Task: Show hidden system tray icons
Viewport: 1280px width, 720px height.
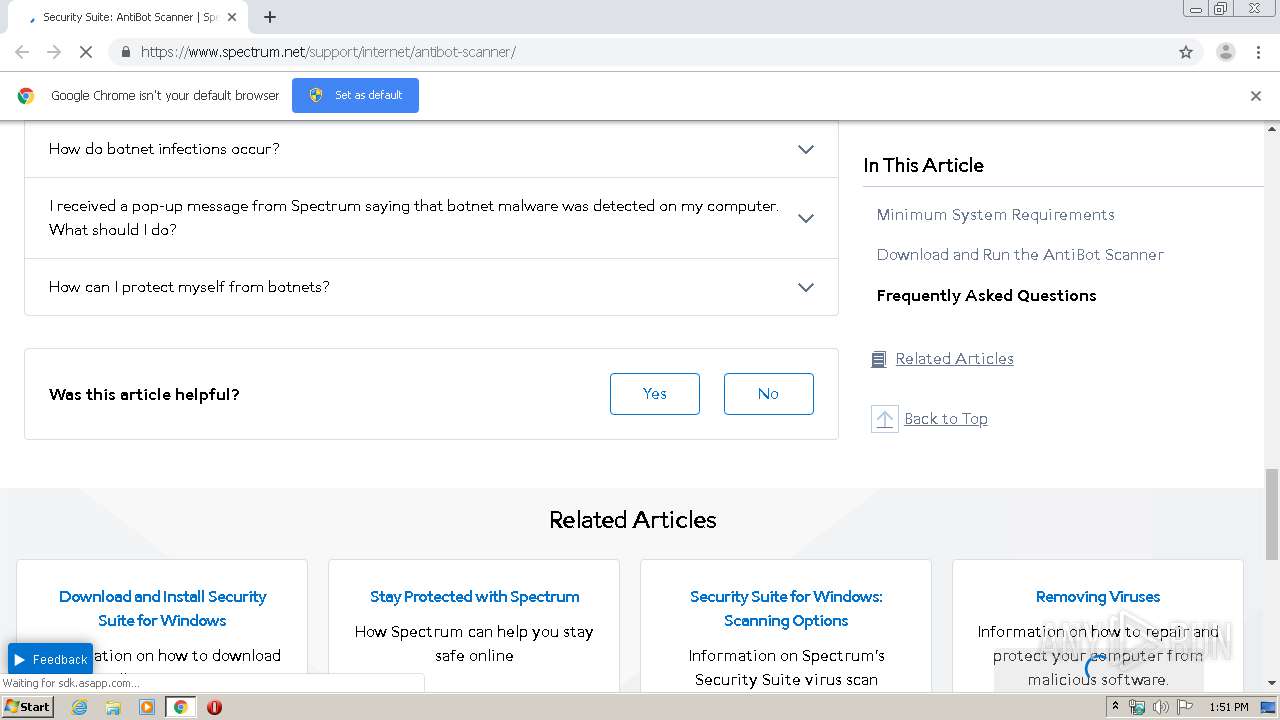Action: tap(1115, 707)
